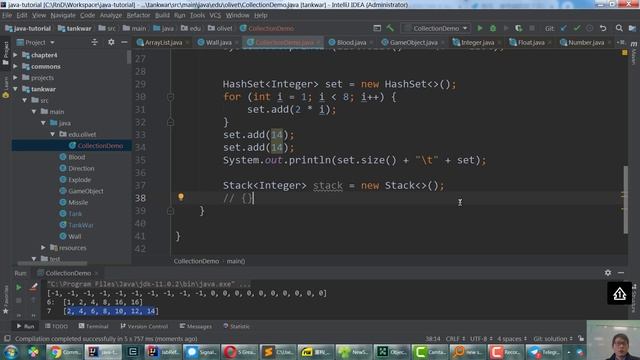Image resolution: width=640 pixels, height=360 pixels.
Task: Open Opera browser from the taskbar
Action: (240, 352)
